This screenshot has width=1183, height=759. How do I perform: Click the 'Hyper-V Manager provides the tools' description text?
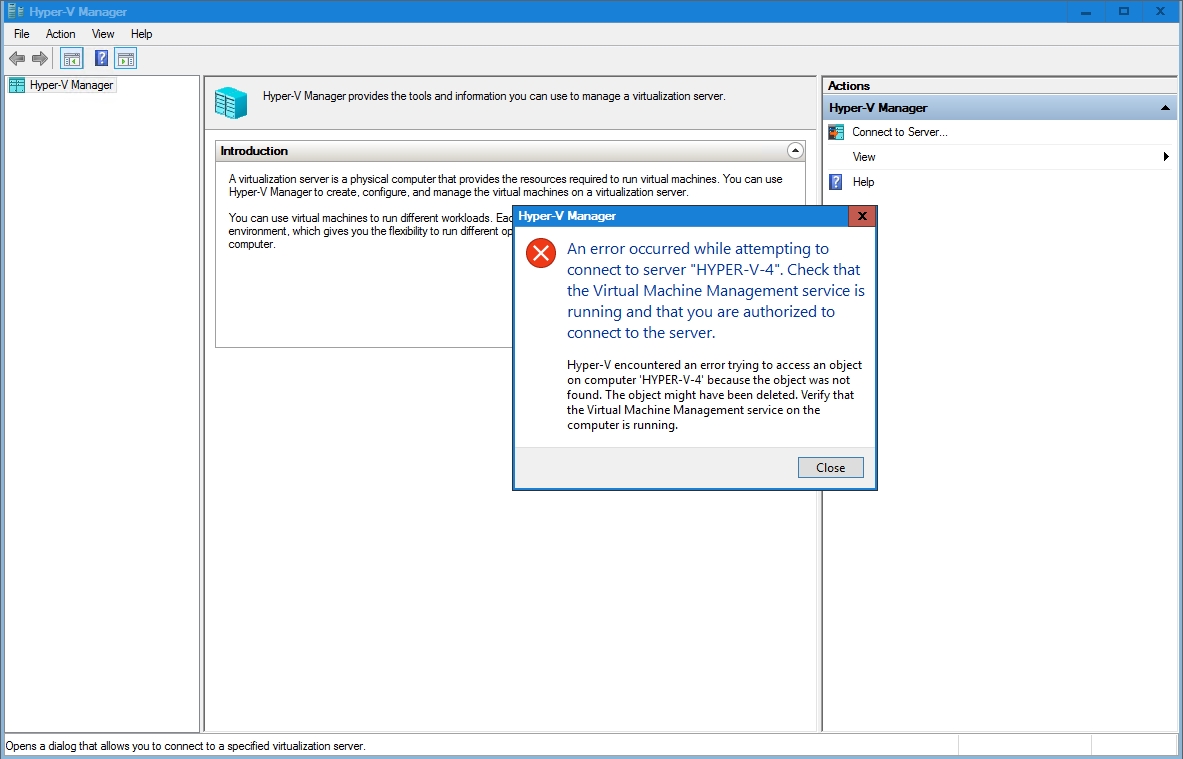click(494, 96)
